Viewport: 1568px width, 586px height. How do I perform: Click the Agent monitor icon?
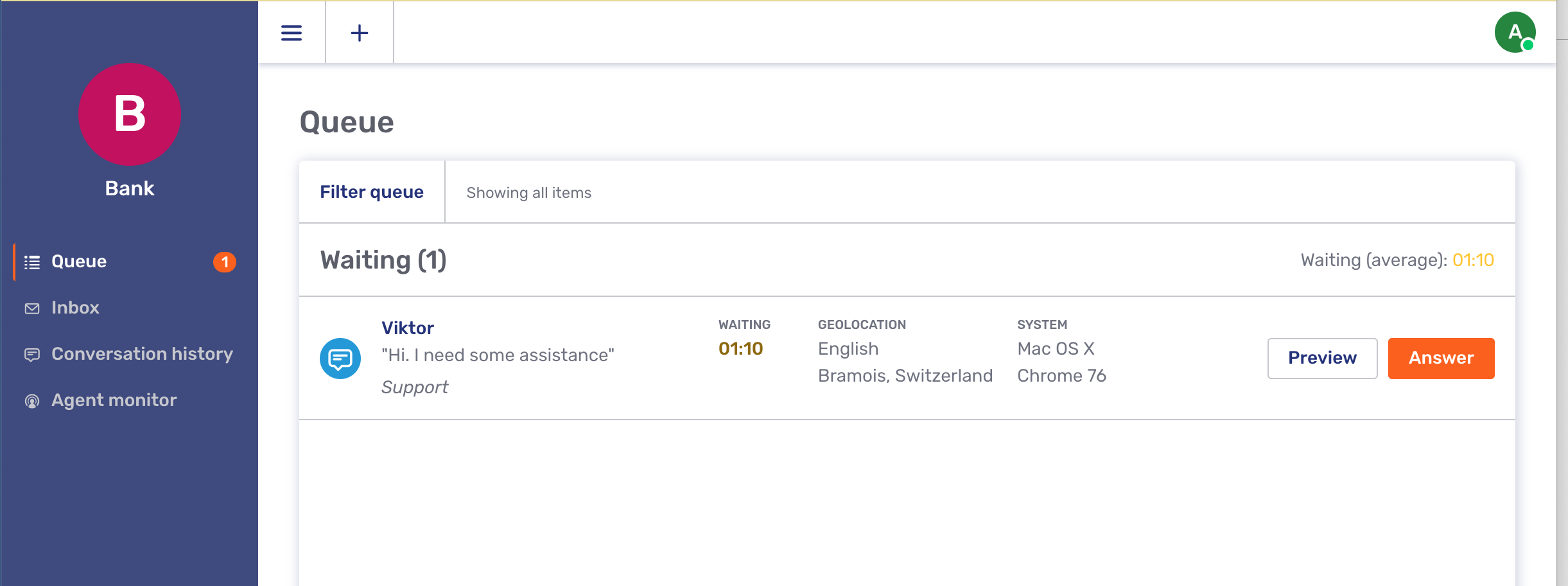[x=32, y=401]
